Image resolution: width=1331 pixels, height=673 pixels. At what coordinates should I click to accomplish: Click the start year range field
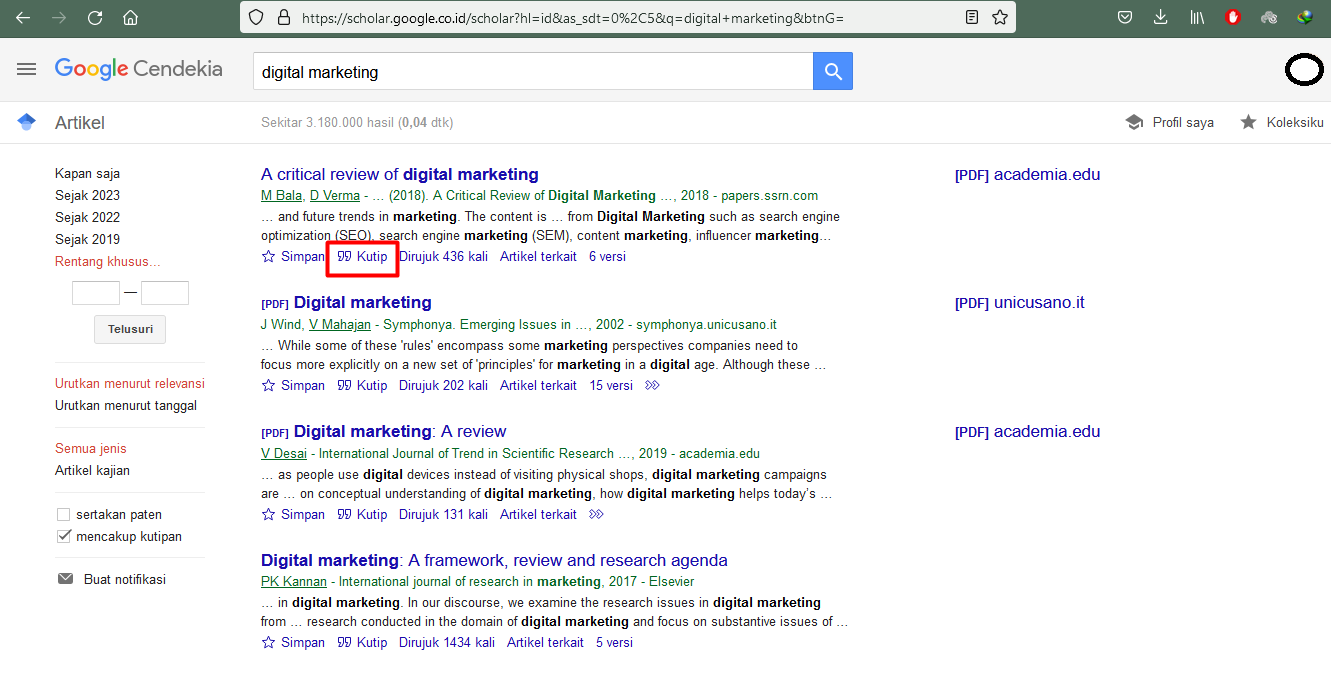click(96, 293)
